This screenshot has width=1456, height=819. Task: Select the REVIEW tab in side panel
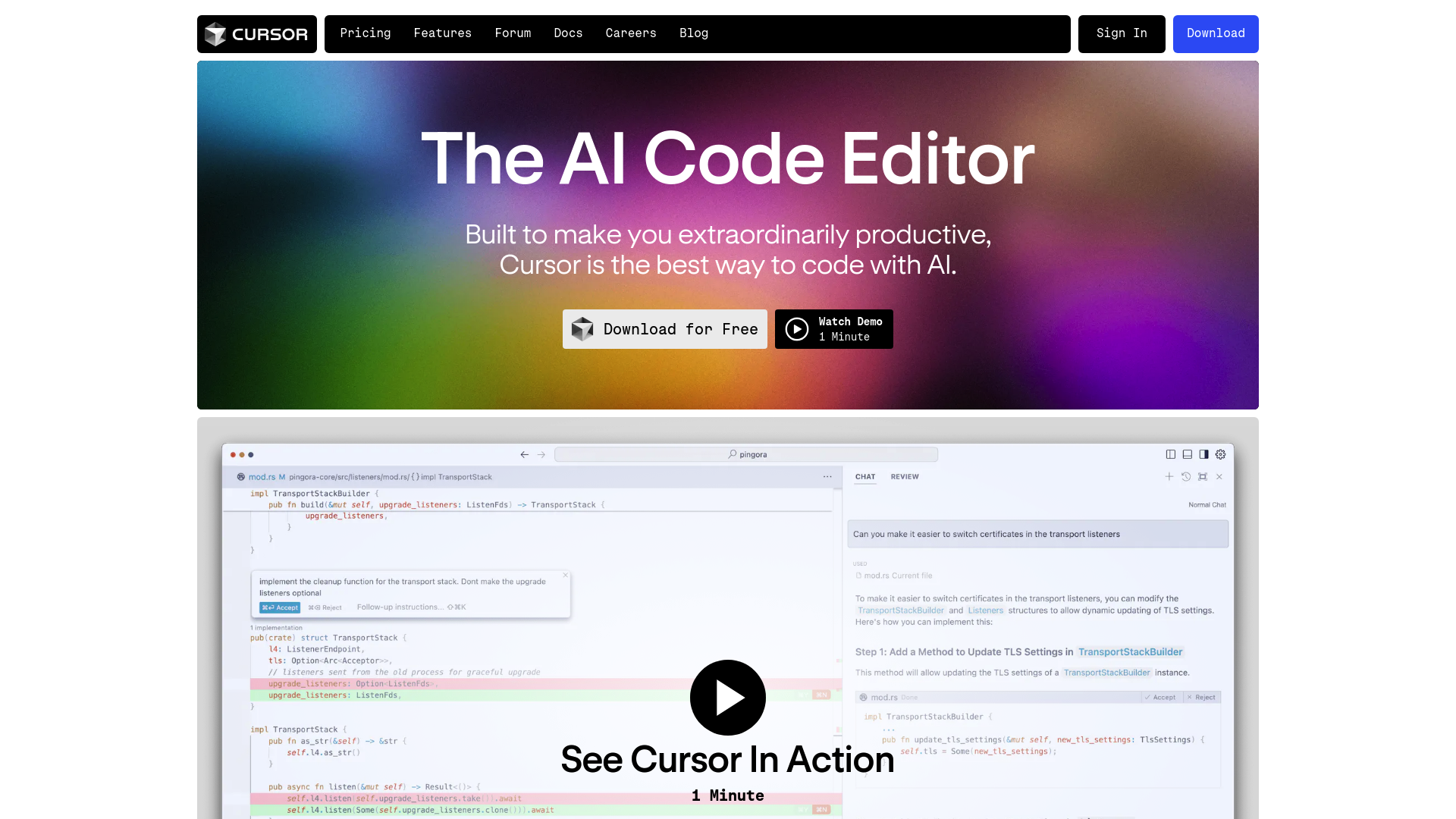[905, 476]
